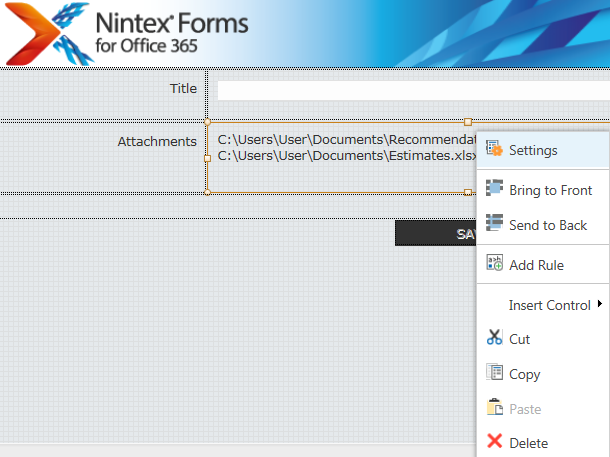Click the Attachments field label

157,142
